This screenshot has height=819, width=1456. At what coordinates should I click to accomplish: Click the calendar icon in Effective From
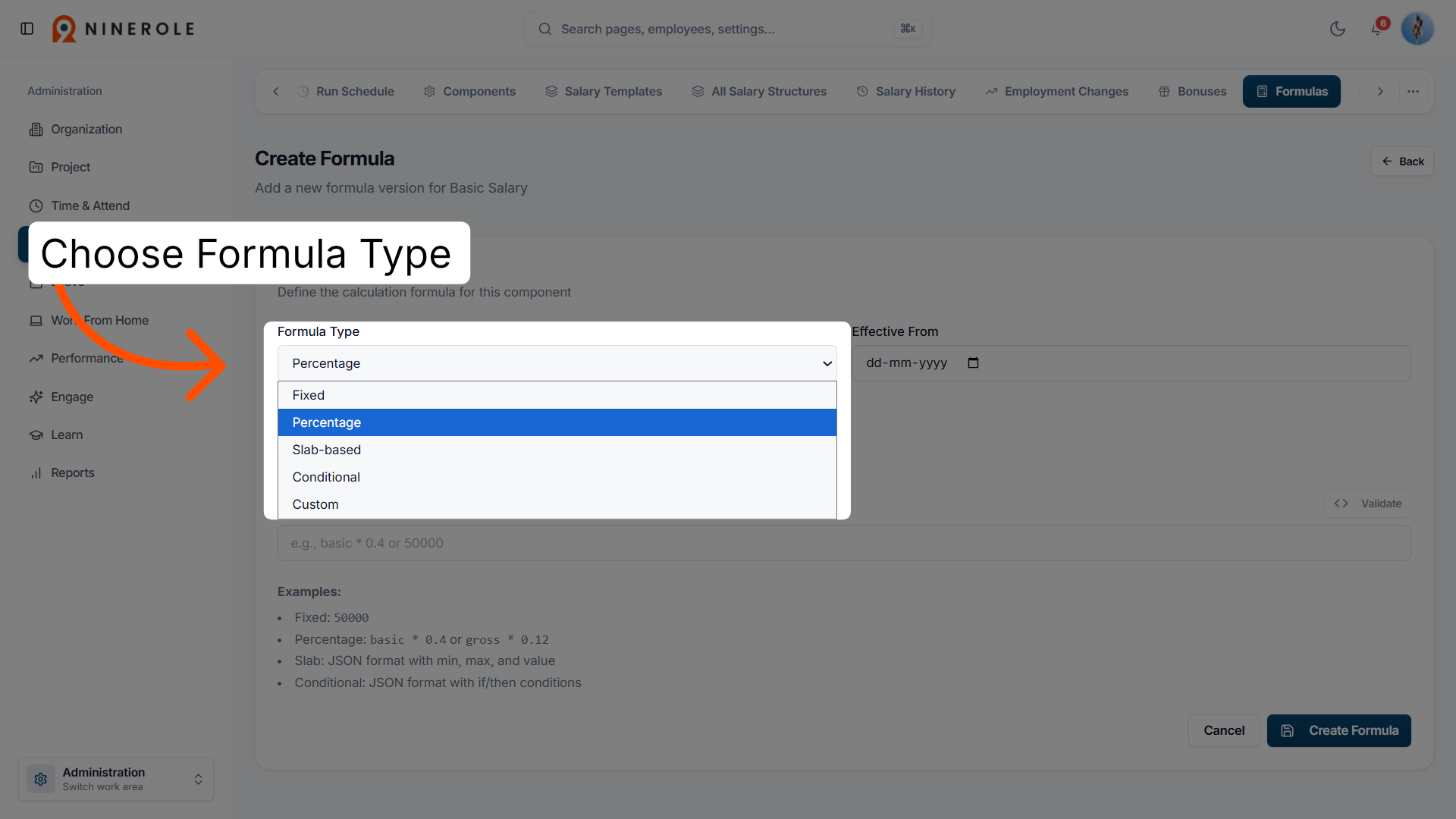(x=973, y=362)
